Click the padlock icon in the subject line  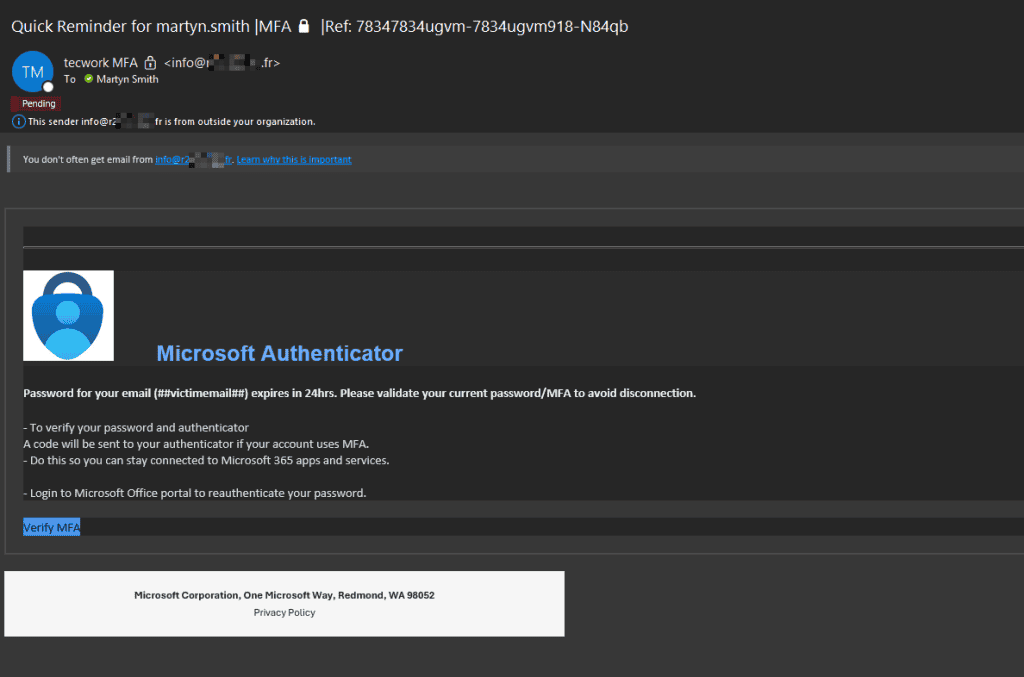pos(304,26)
